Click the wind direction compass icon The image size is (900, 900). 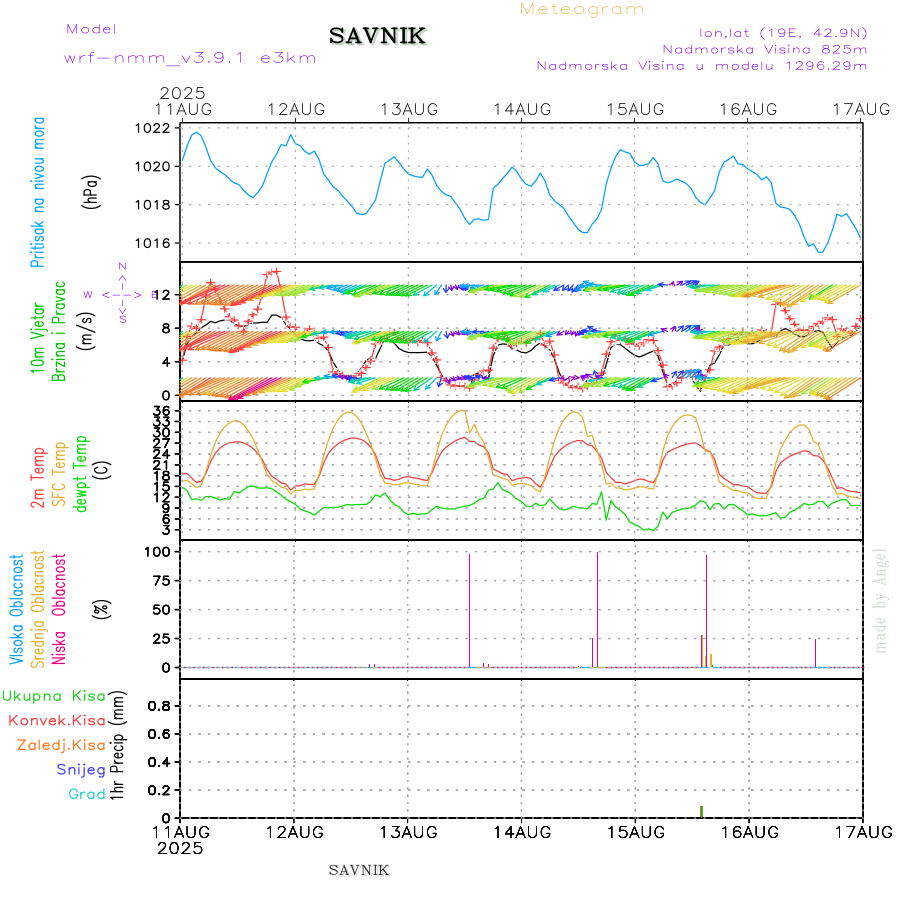(x=122, y=294)
